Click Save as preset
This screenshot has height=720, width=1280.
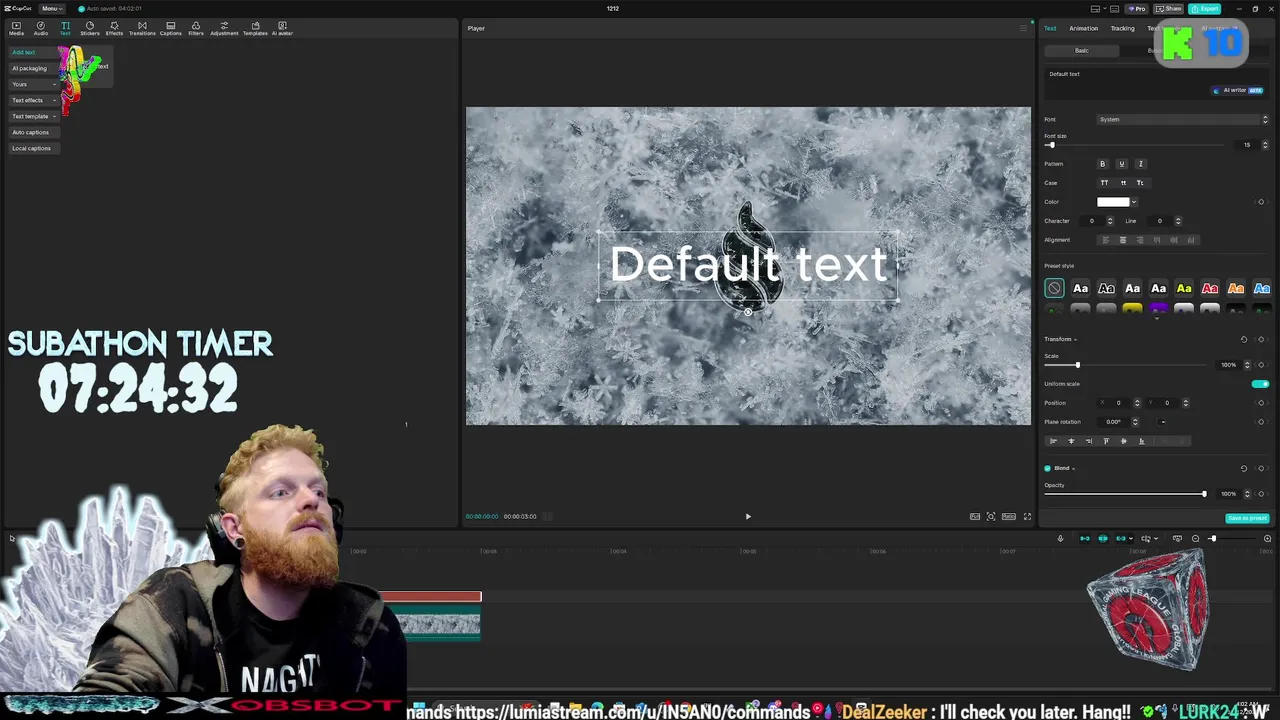coord(1247,518)
